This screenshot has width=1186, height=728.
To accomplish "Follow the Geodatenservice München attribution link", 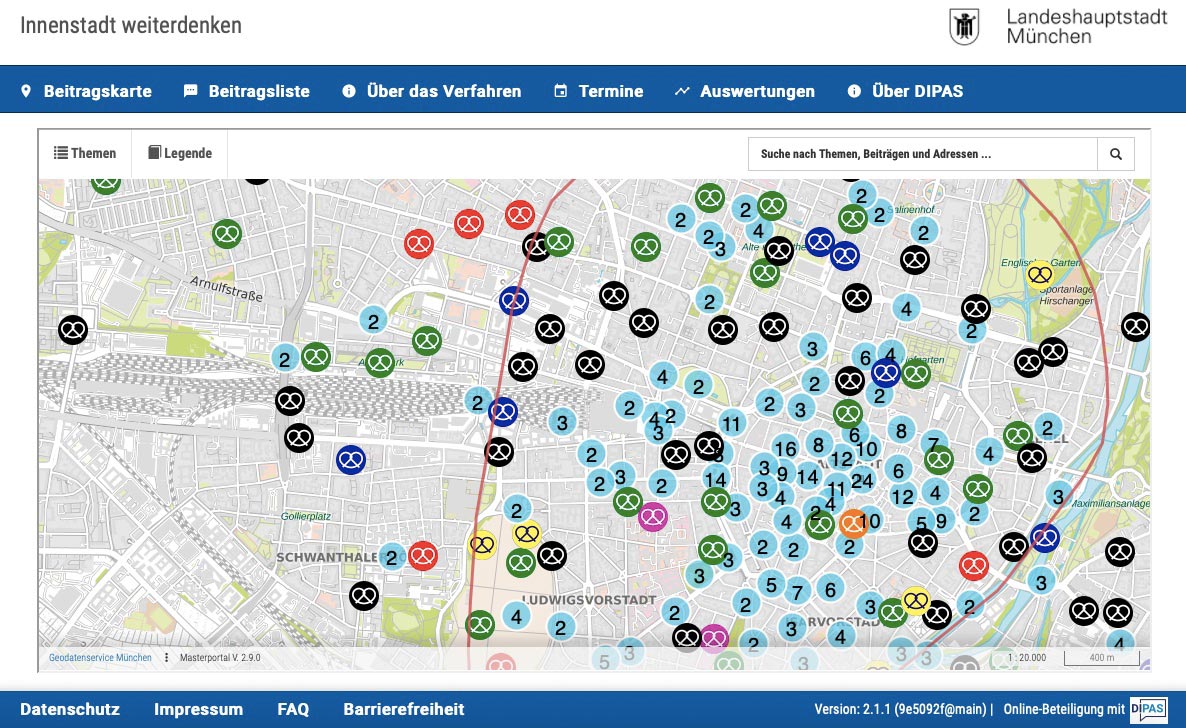I will (100, 658).
